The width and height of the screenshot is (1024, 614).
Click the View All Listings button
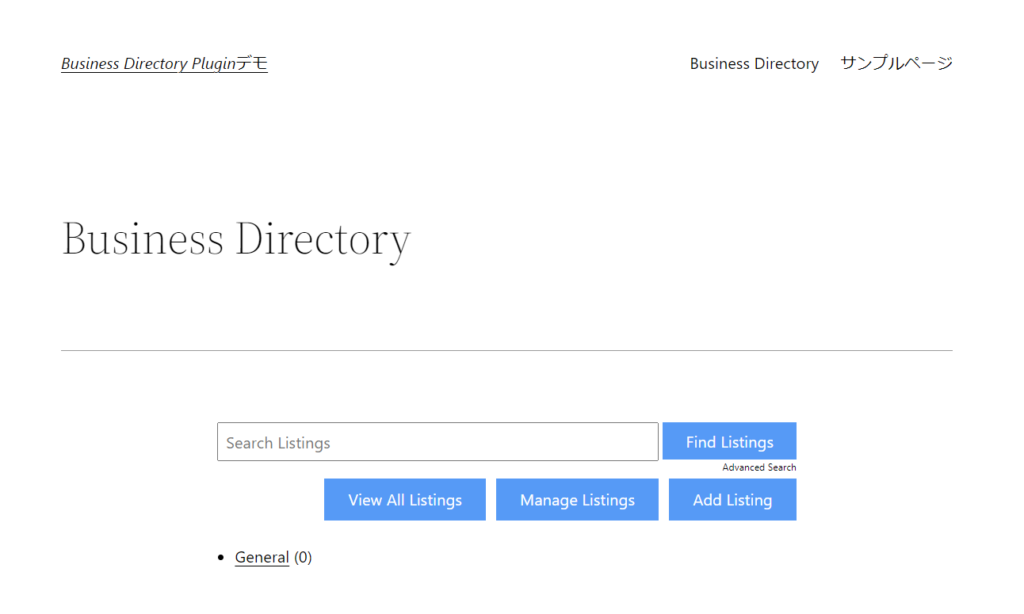[405, 500]
